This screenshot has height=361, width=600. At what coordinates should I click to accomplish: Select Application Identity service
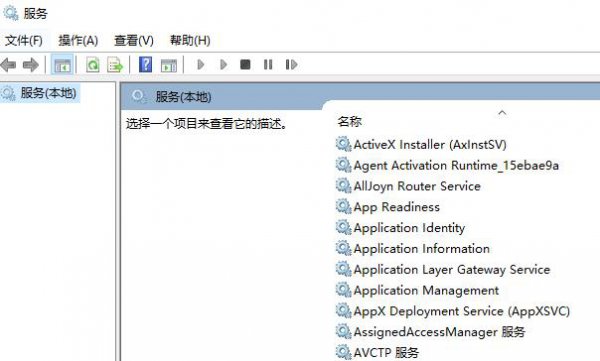[x=409, y=228]
